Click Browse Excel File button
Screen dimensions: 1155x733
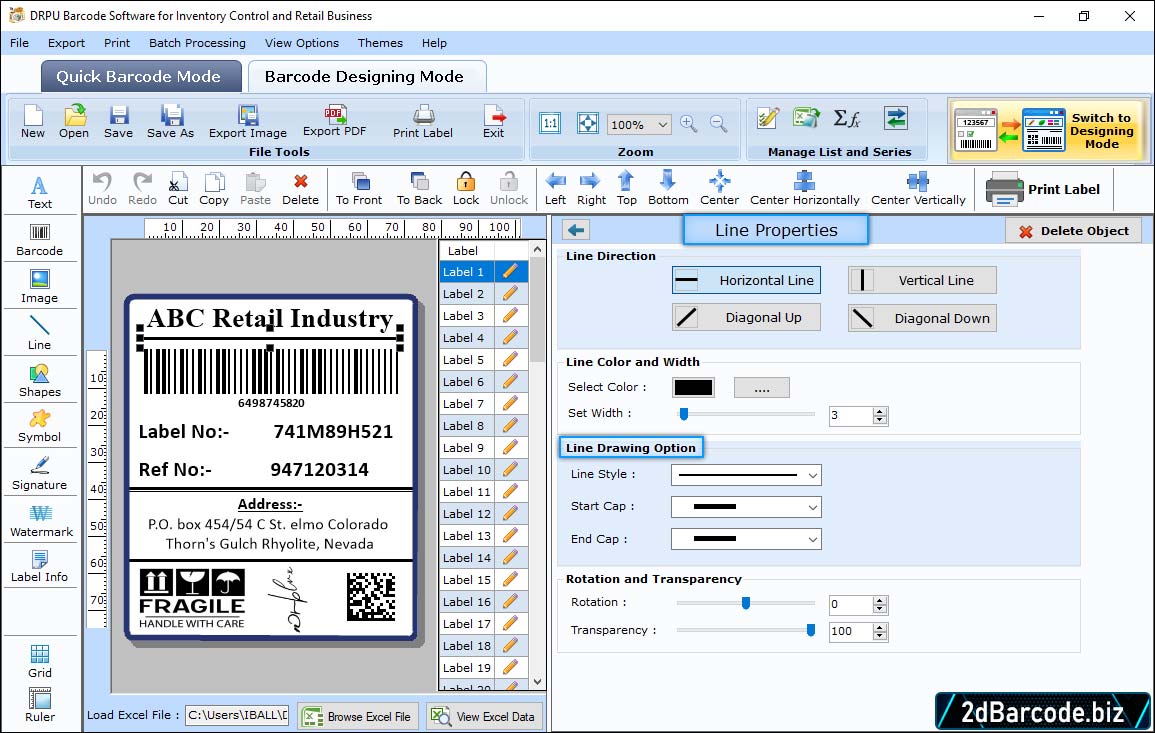(358, 716)
